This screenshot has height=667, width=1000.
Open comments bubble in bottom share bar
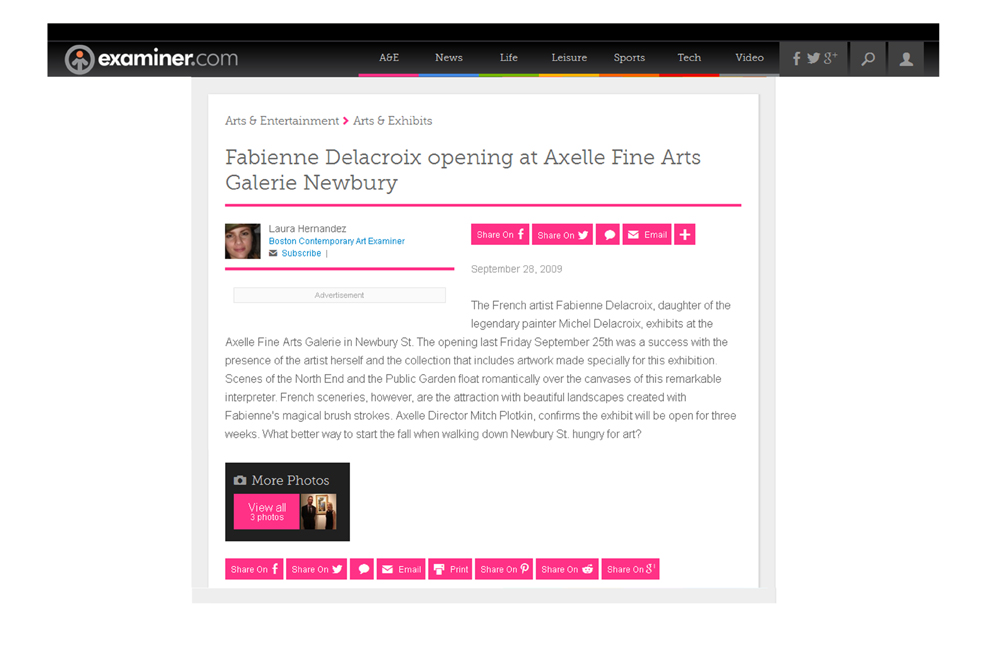tap(362, 569)
